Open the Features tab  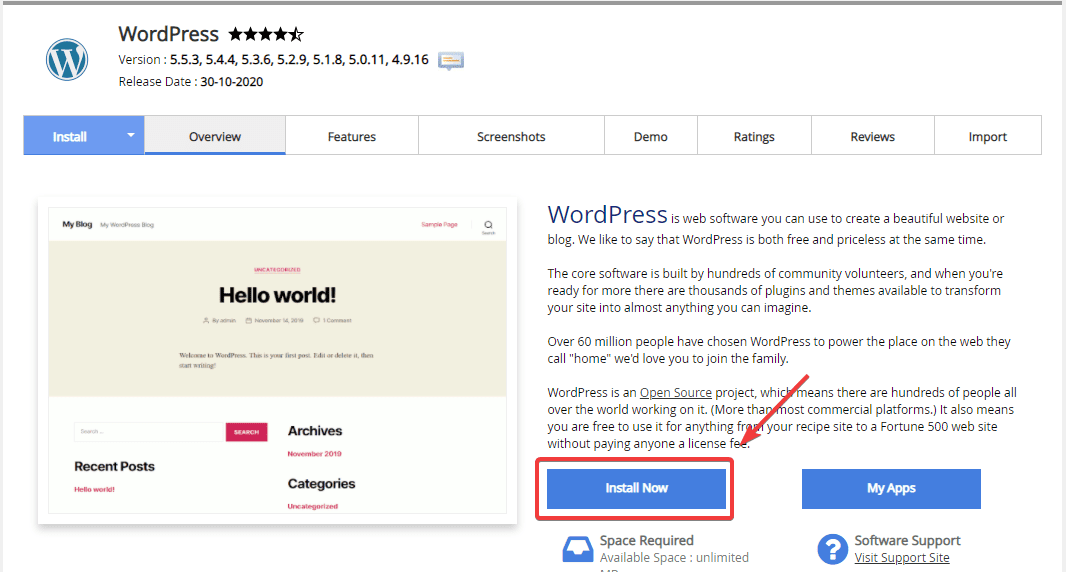pyautogui.click(x=352, y=137)
